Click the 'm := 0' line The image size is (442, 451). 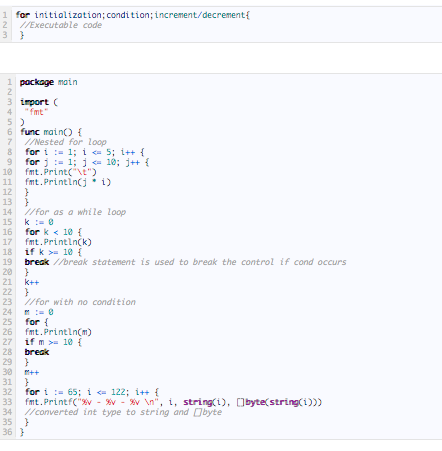[39, 312]
